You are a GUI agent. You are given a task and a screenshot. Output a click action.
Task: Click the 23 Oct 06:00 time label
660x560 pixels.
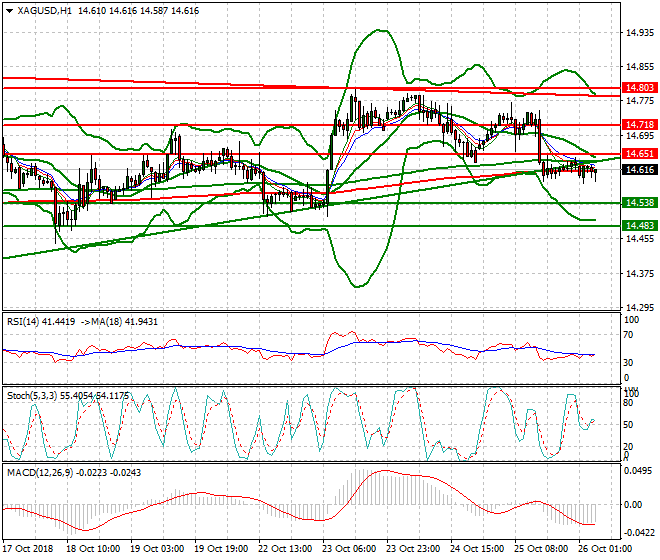click(349, 549)
